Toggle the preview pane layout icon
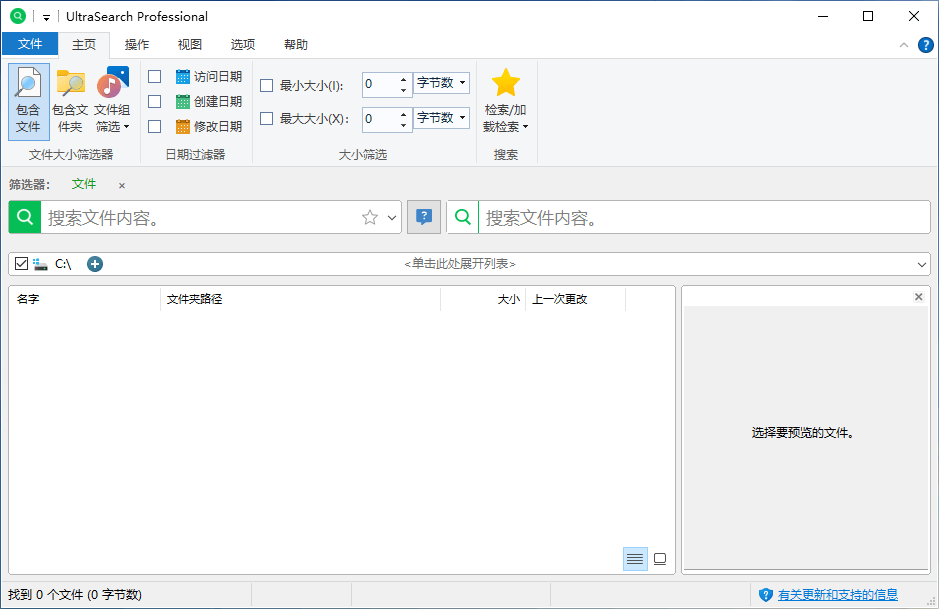The width and height of the screenshot is (939, 609). coord(660,558)
